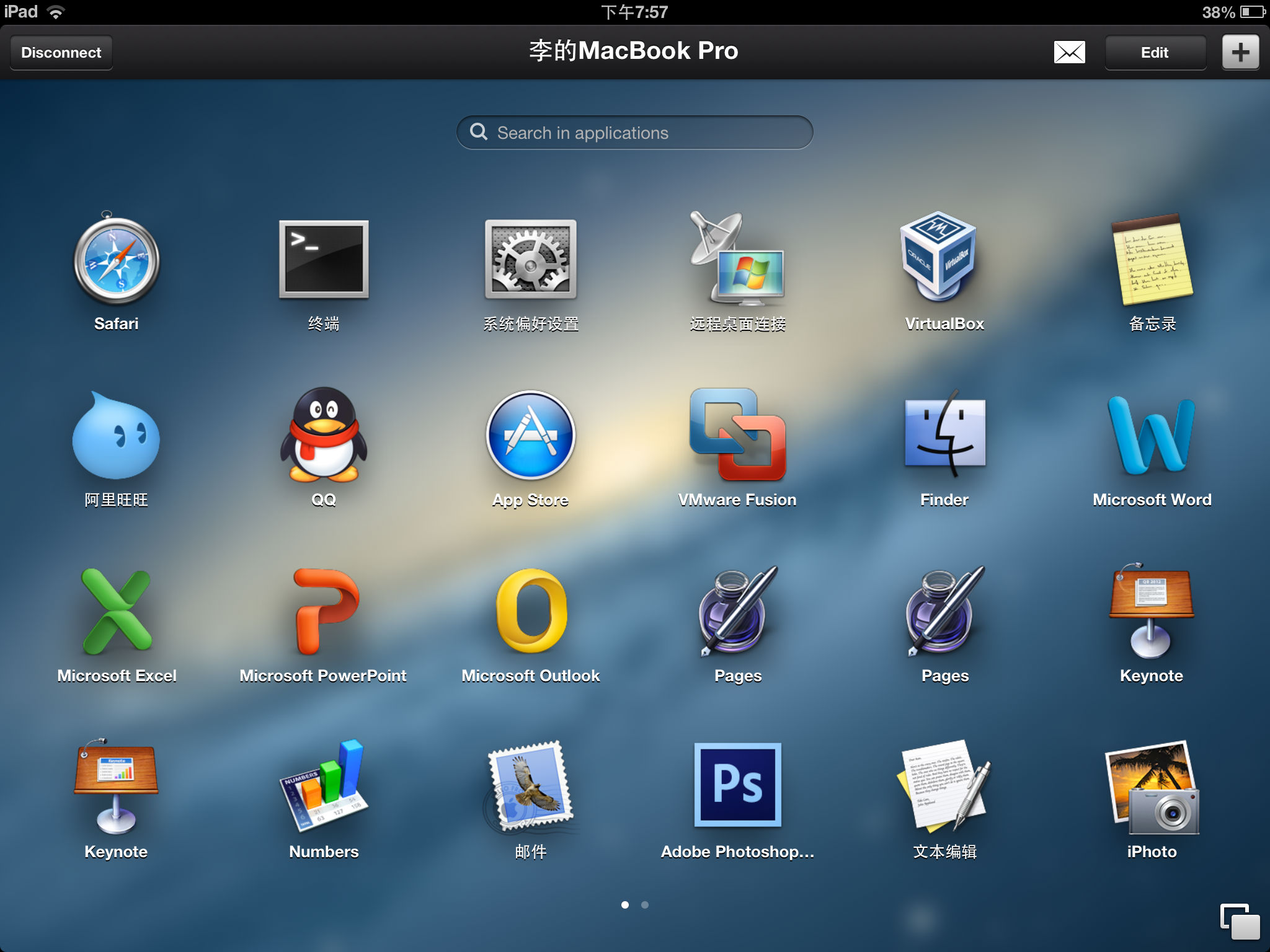Viewport: 1270px width, 952px height.
Task: Tap the window switcher icon bottom corner
Action: (x=1240, y=921)
